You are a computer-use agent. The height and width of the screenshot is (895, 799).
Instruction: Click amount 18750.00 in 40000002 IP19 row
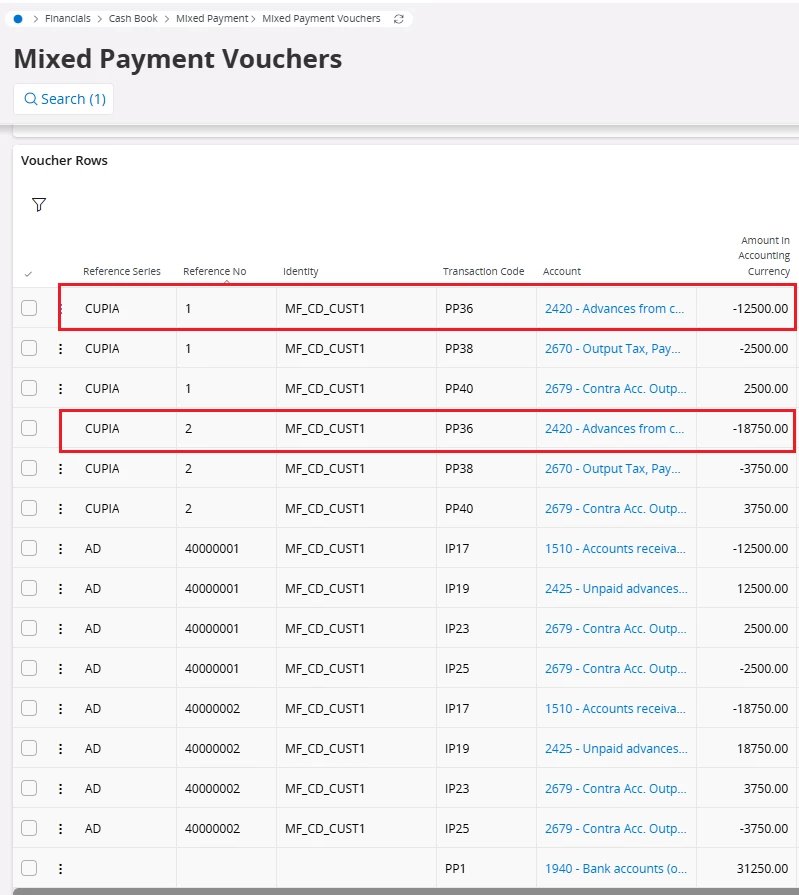coord(762,748)
